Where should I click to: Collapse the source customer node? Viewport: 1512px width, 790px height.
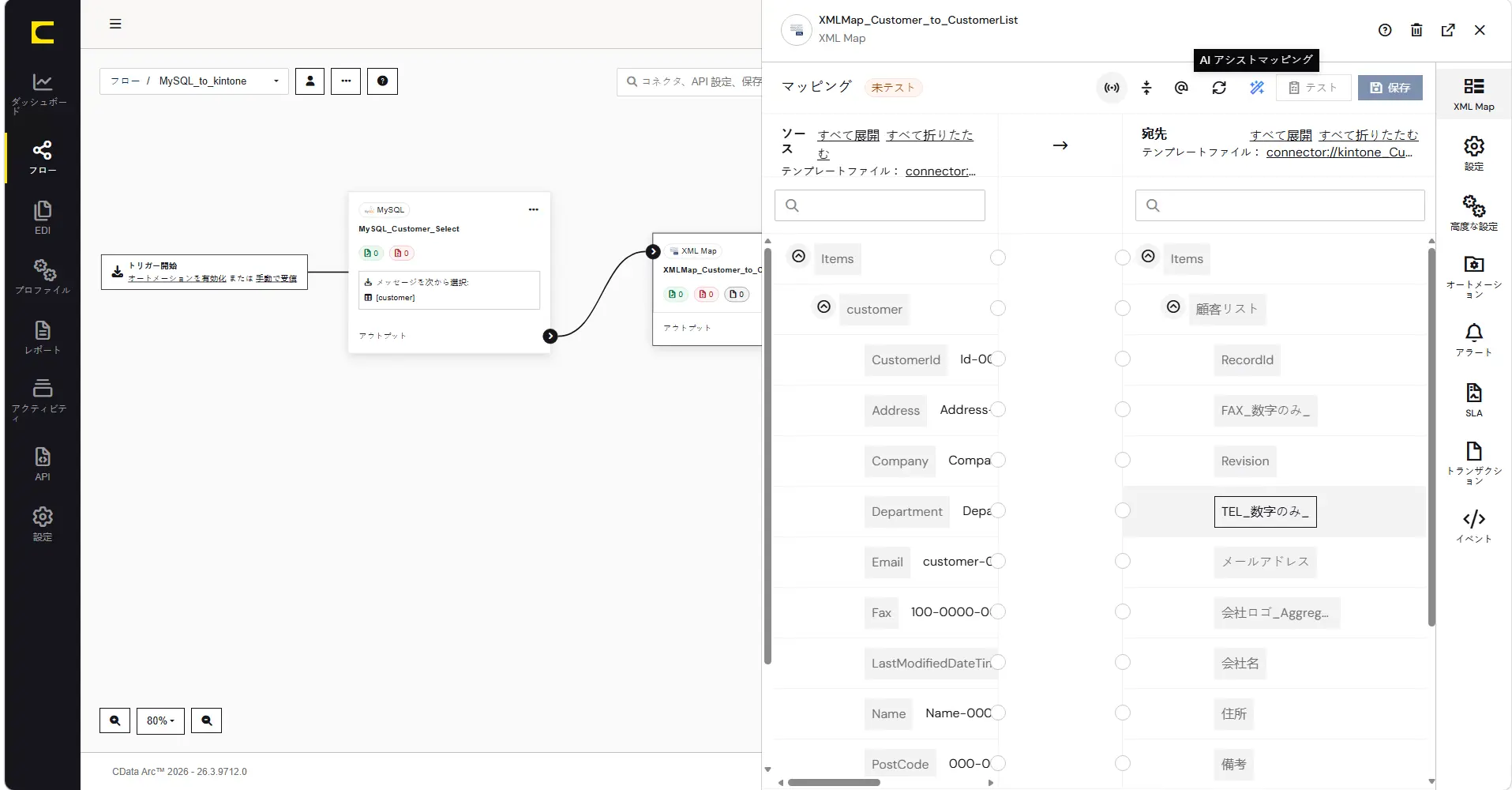coord(824,307)
